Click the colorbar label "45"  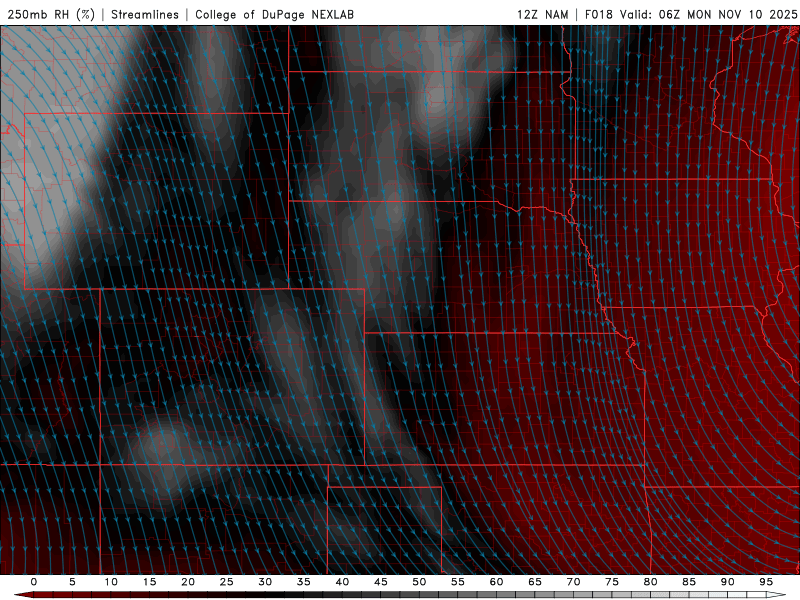click(x=380, y=582)
